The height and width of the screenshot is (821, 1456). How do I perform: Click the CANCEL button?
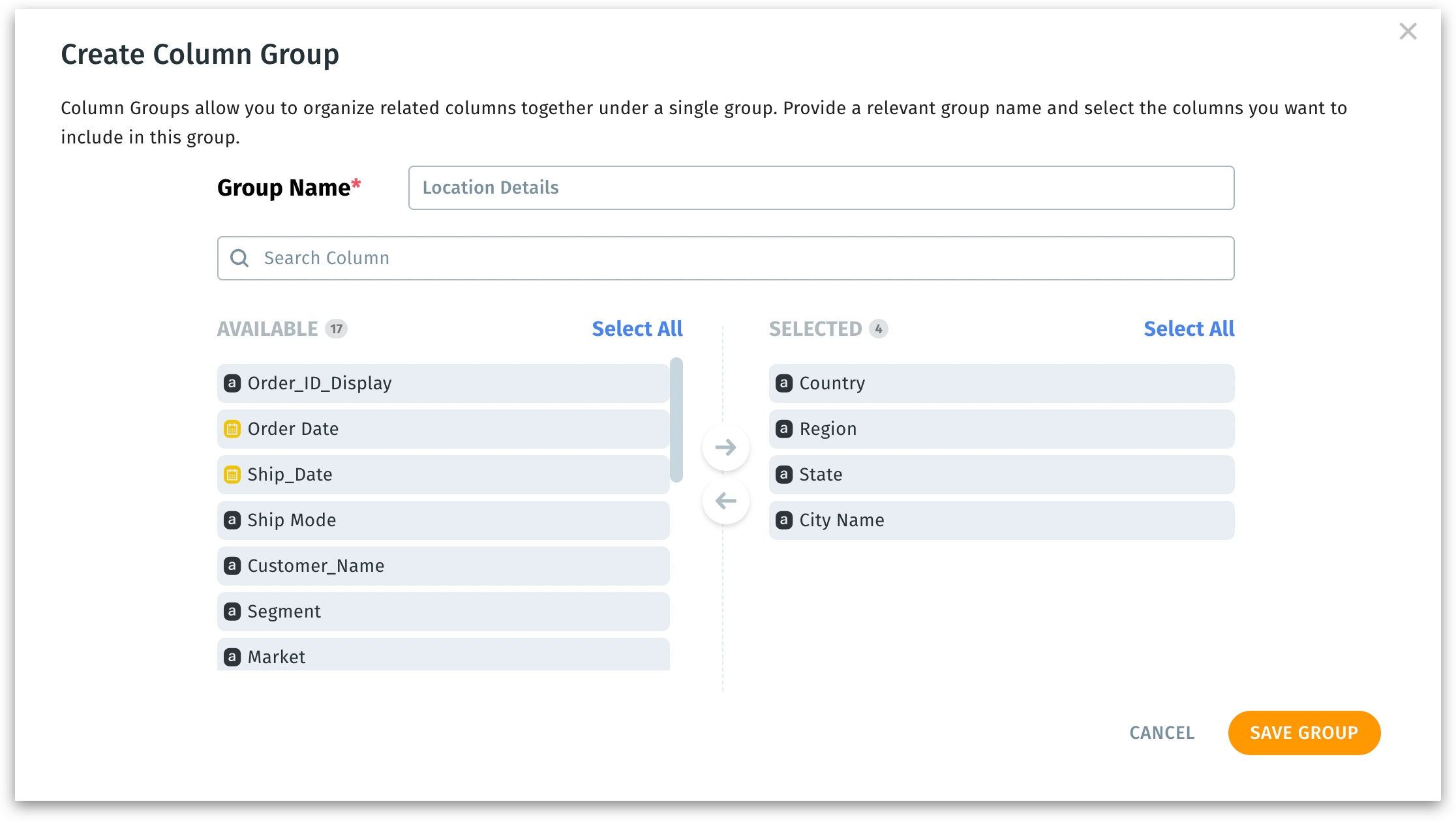(x=1162, y=733)
